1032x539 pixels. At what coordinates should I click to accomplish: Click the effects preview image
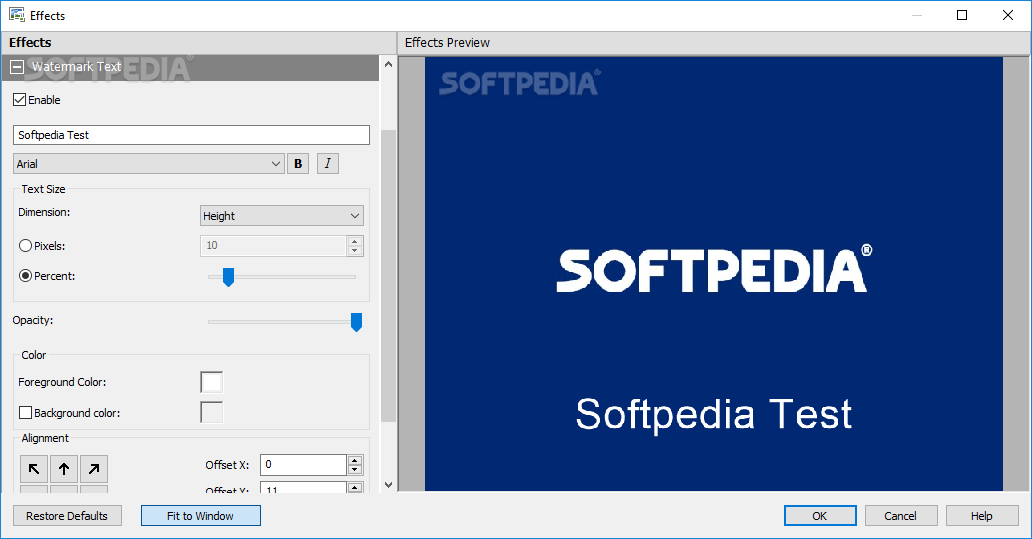coord(713,274)
